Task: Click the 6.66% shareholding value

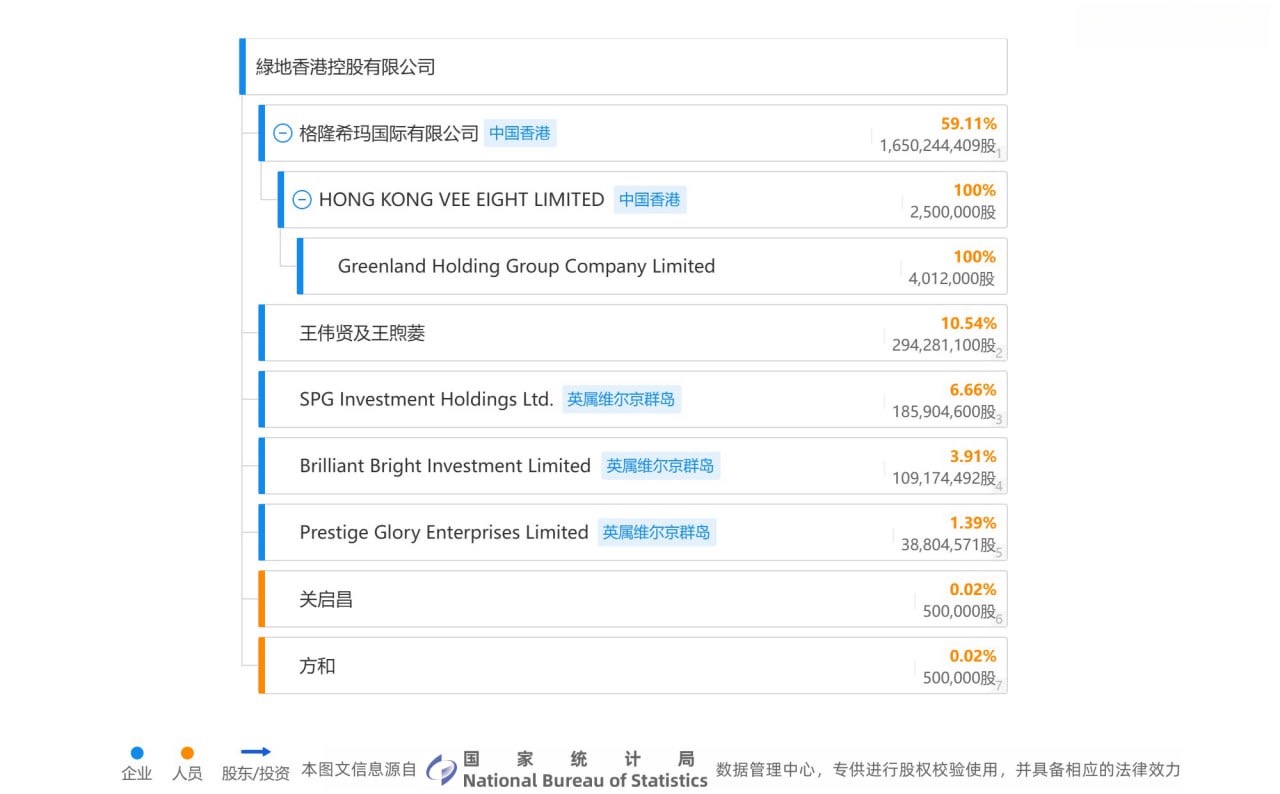Action: click(x=973, y=390)
